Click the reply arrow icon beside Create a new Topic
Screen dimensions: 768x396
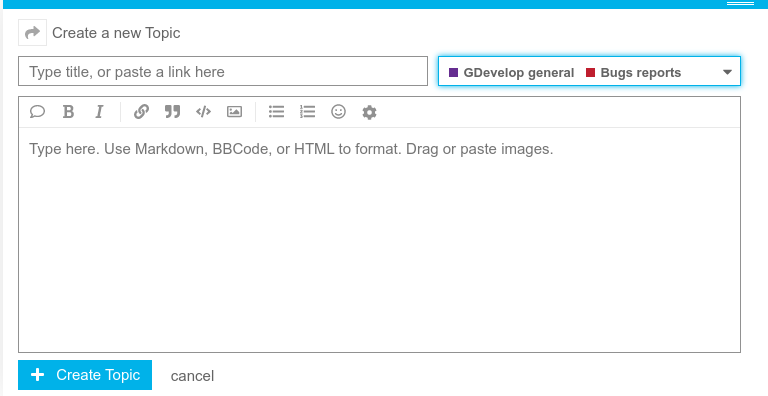coord(32,33)
